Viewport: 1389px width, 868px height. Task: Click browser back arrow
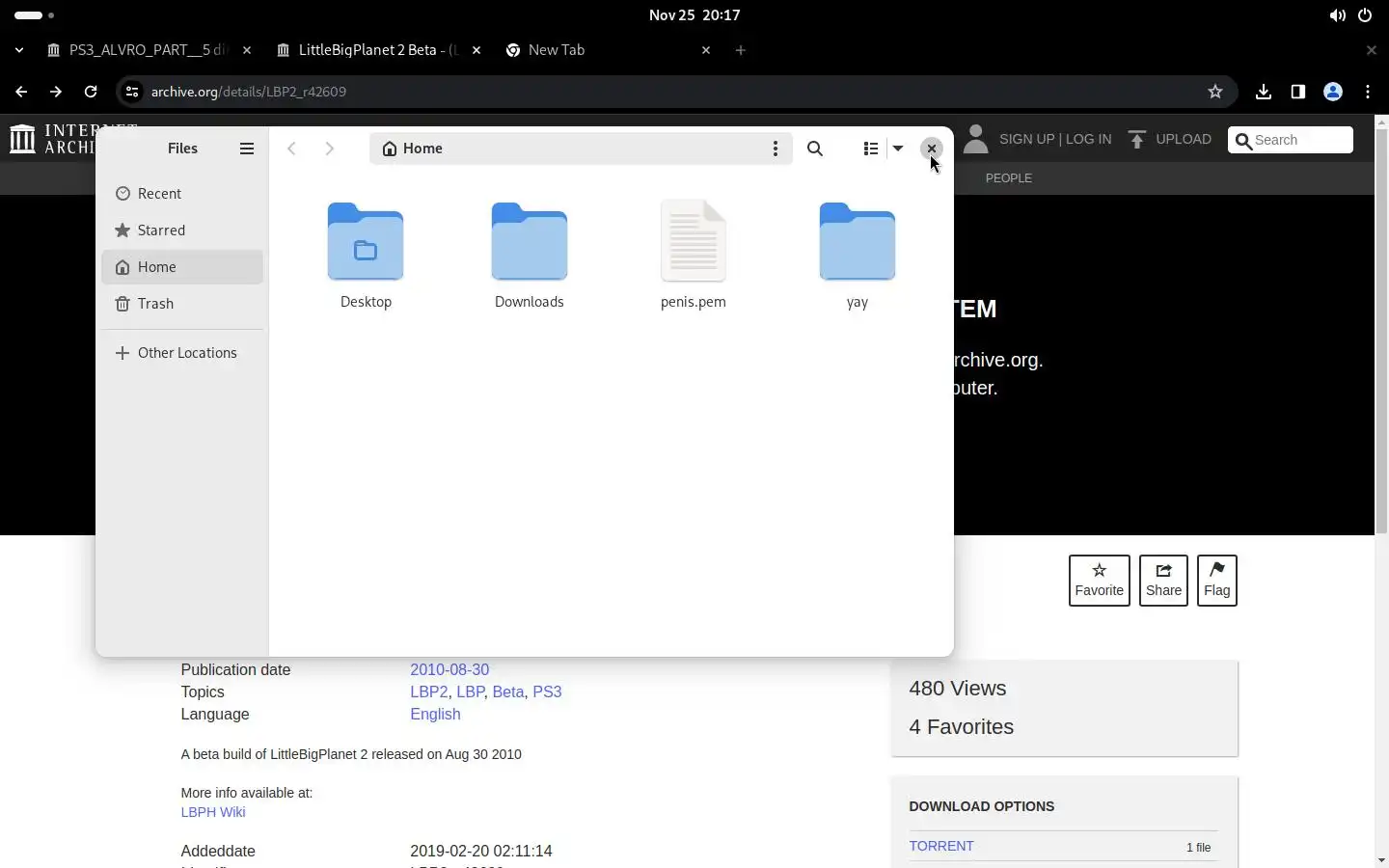click(21, 92)
